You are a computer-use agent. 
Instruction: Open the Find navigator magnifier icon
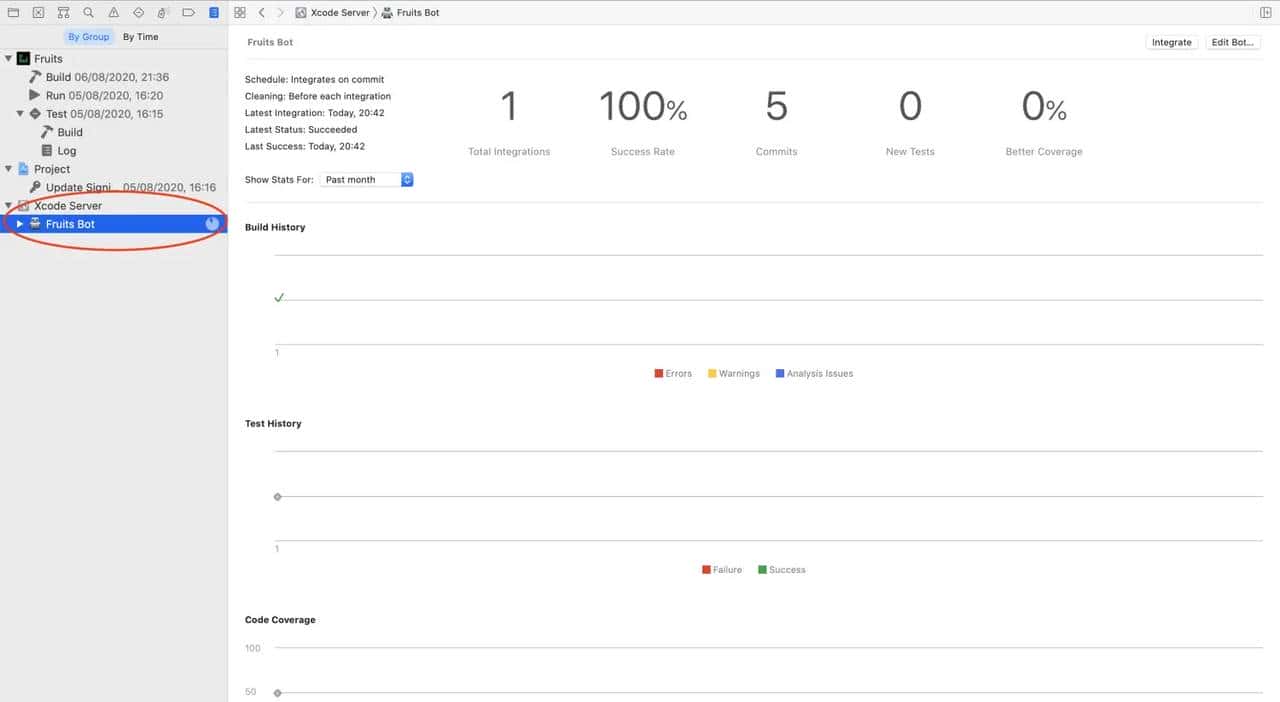(89, 13)
